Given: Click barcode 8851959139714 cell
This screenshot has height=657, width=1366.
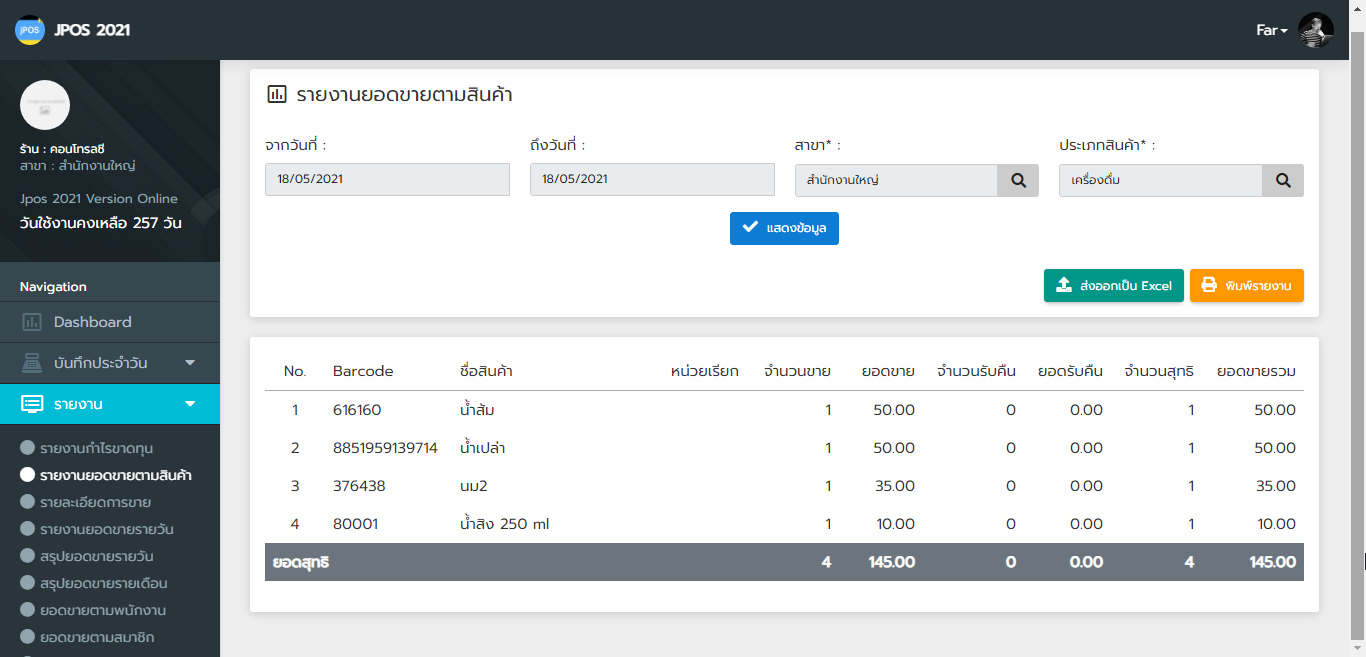Looking at the screenshot, I should pos(385,448).
